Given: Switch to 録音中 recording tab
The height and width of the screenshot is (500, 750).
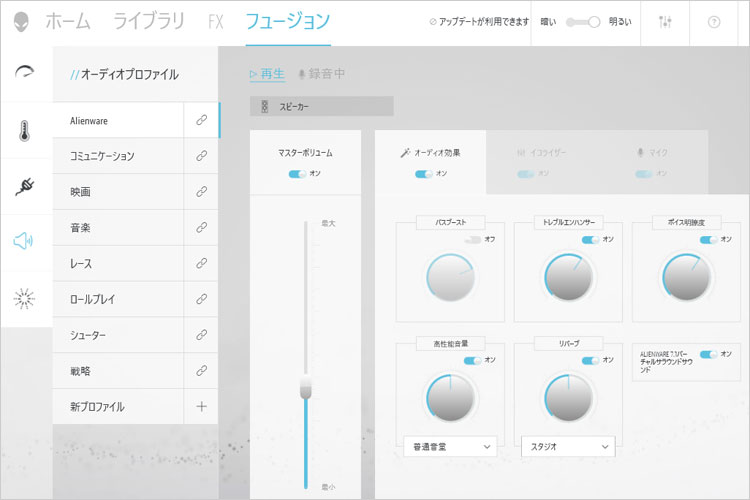Looking at the screenshot, I should (321, 74).
